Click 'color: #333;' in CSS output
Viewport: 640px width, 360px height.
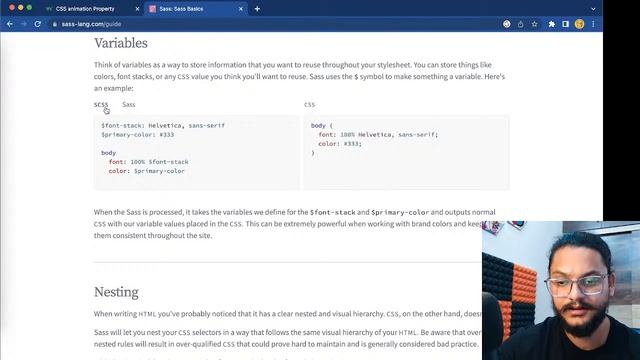340,144
